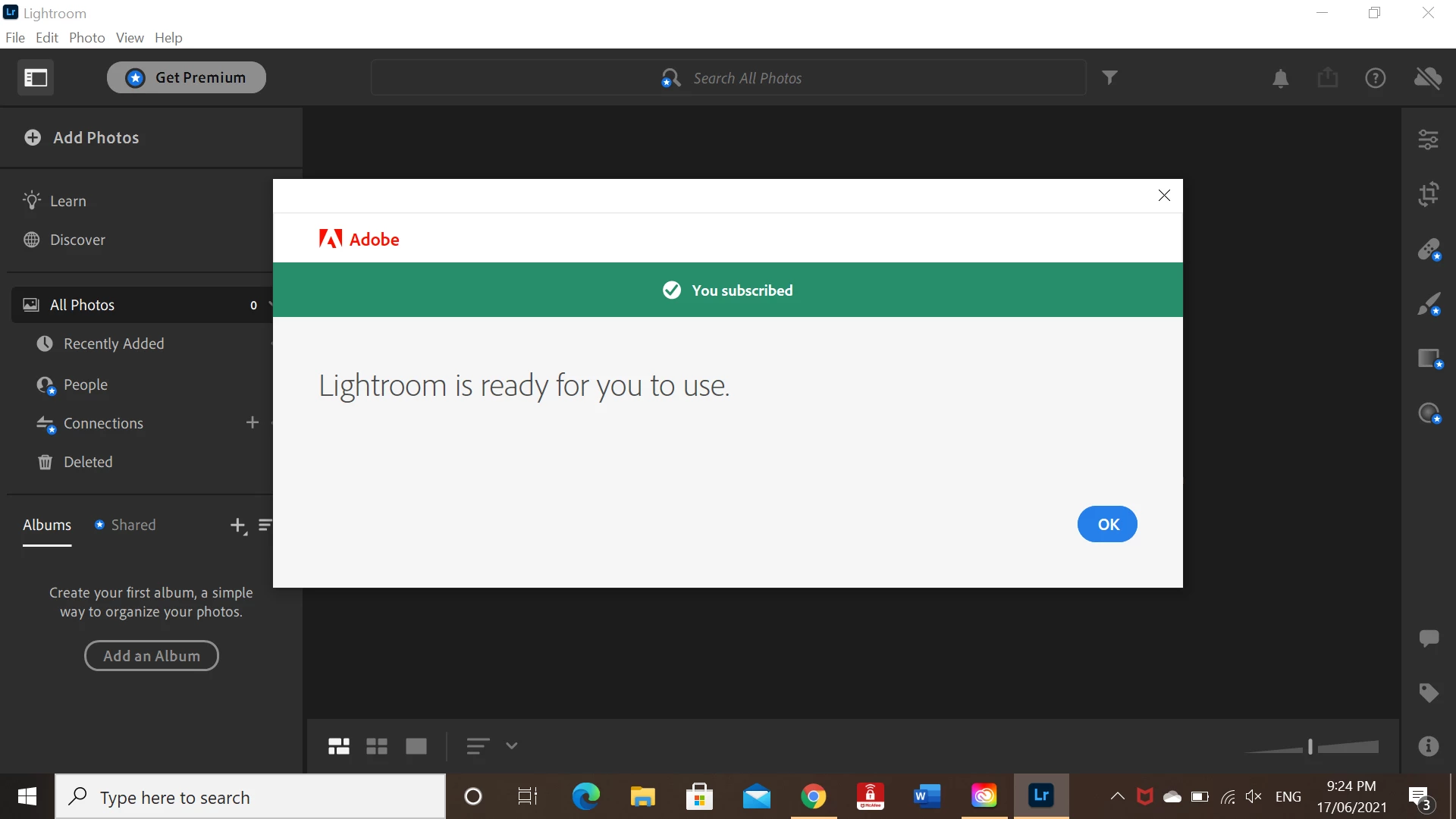Open the create album plus dropdown
This screenshot has height=819, width=1456.
click(x=238, y=526)
